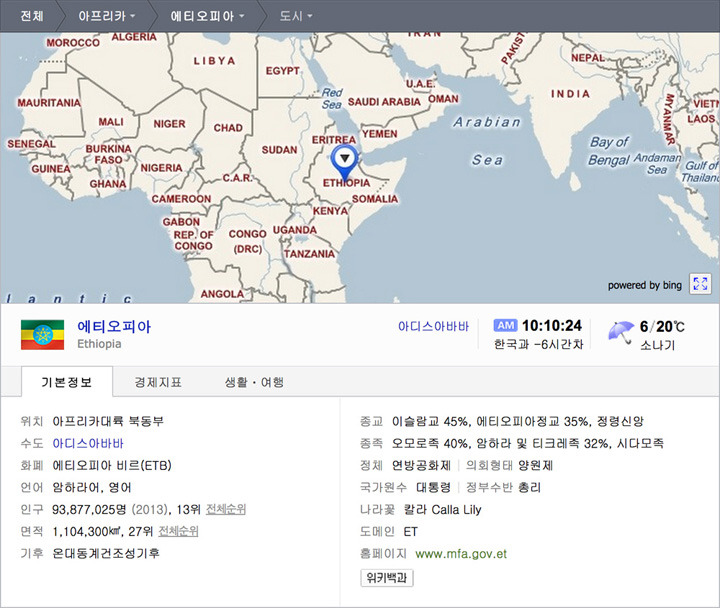Switch to the 생활·여행 tab
Screen dimensions: 720x608
pos(254,382)
